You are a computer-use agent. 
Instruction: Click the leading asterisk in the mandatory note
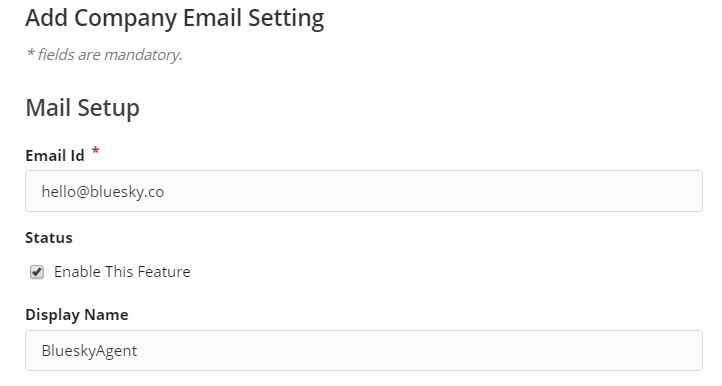[x=30, y=52]
